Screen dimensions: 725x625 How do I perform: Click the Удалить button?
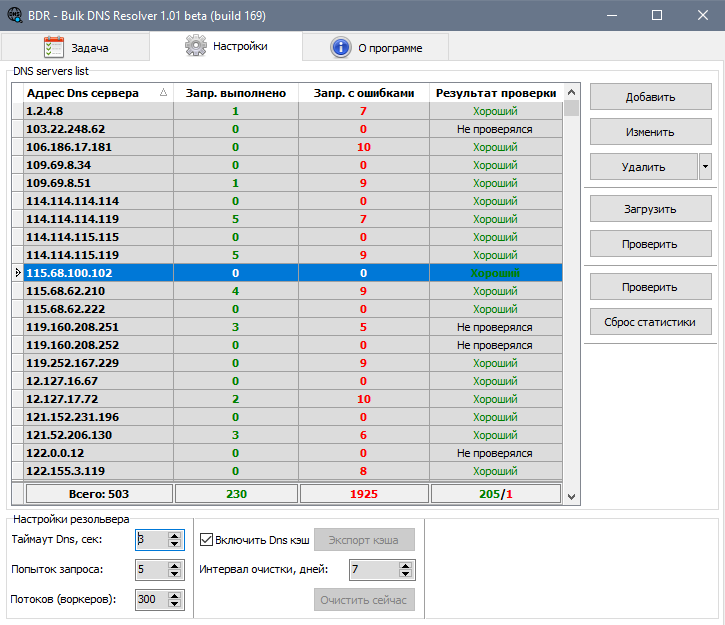point(644,166)
